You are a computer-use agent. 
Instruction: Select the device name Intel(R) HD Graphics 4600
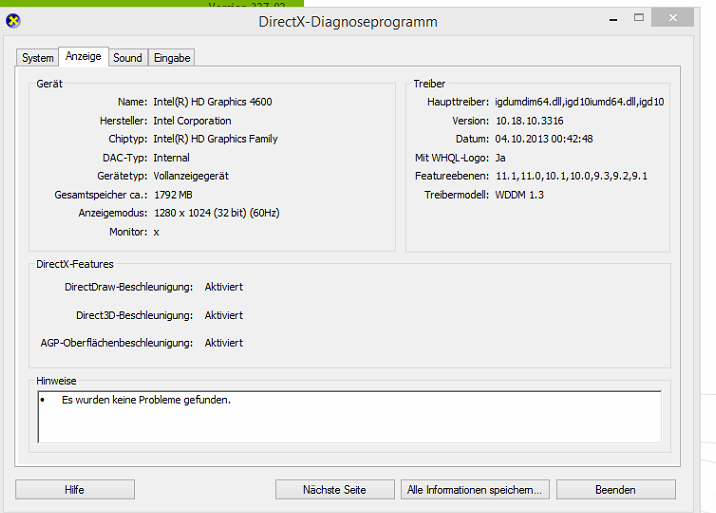point(213,102)
